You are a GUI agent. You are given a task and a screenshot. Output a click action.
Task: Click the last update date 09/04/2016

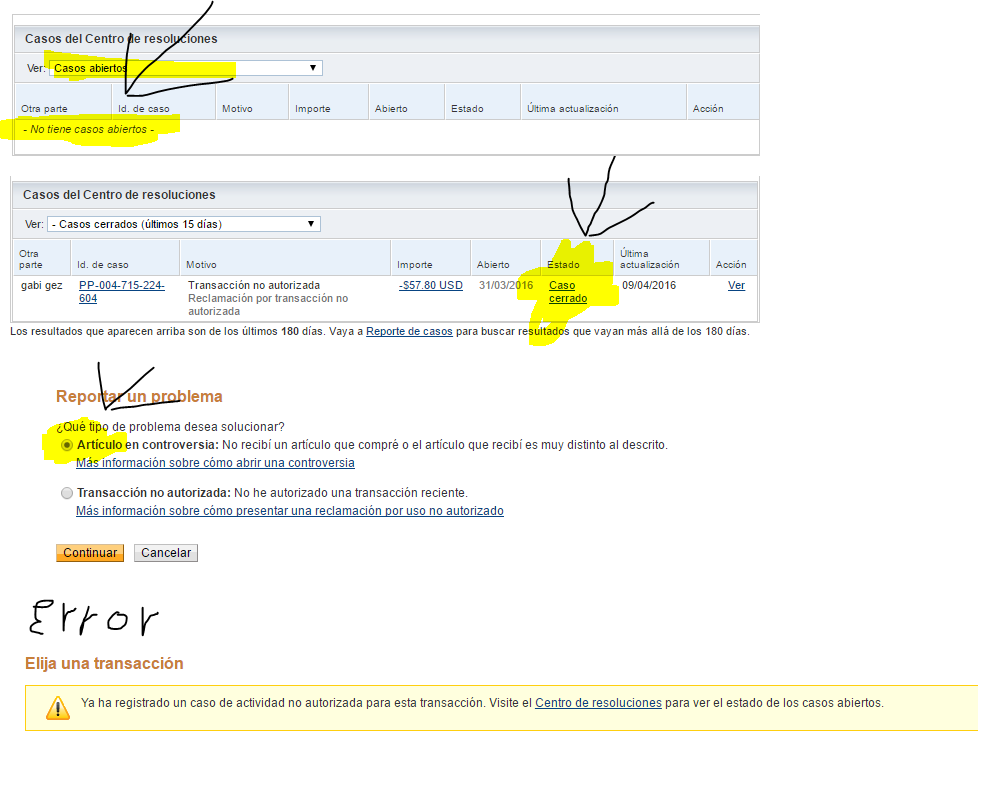649,285
